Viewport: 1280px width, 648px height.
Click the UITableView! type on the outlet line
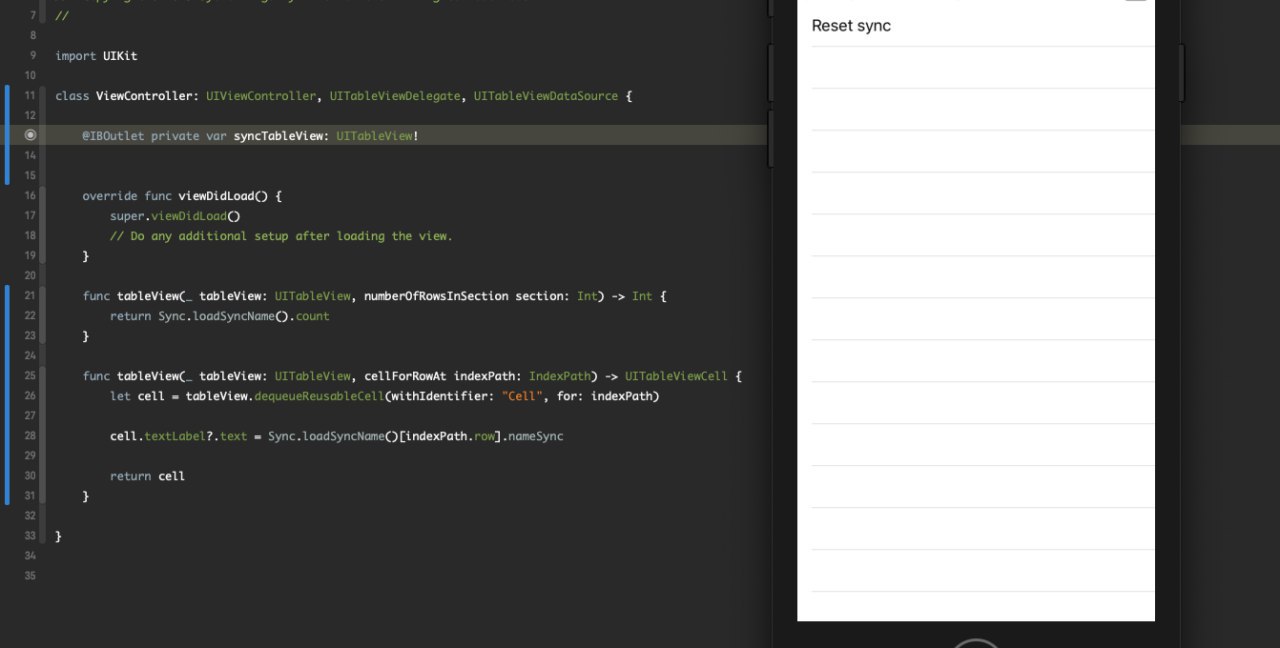click(377, 136)
